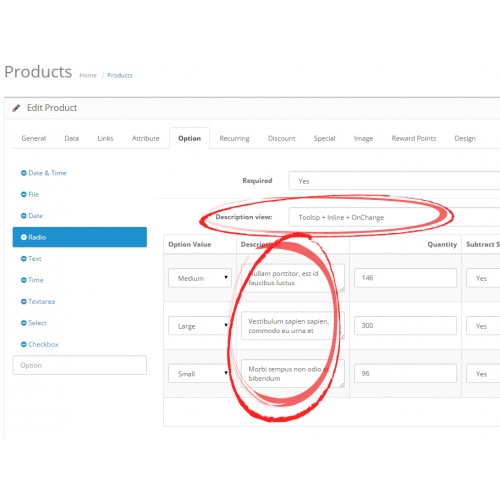Follow the Products breadcrumb link

pos(120,75)
